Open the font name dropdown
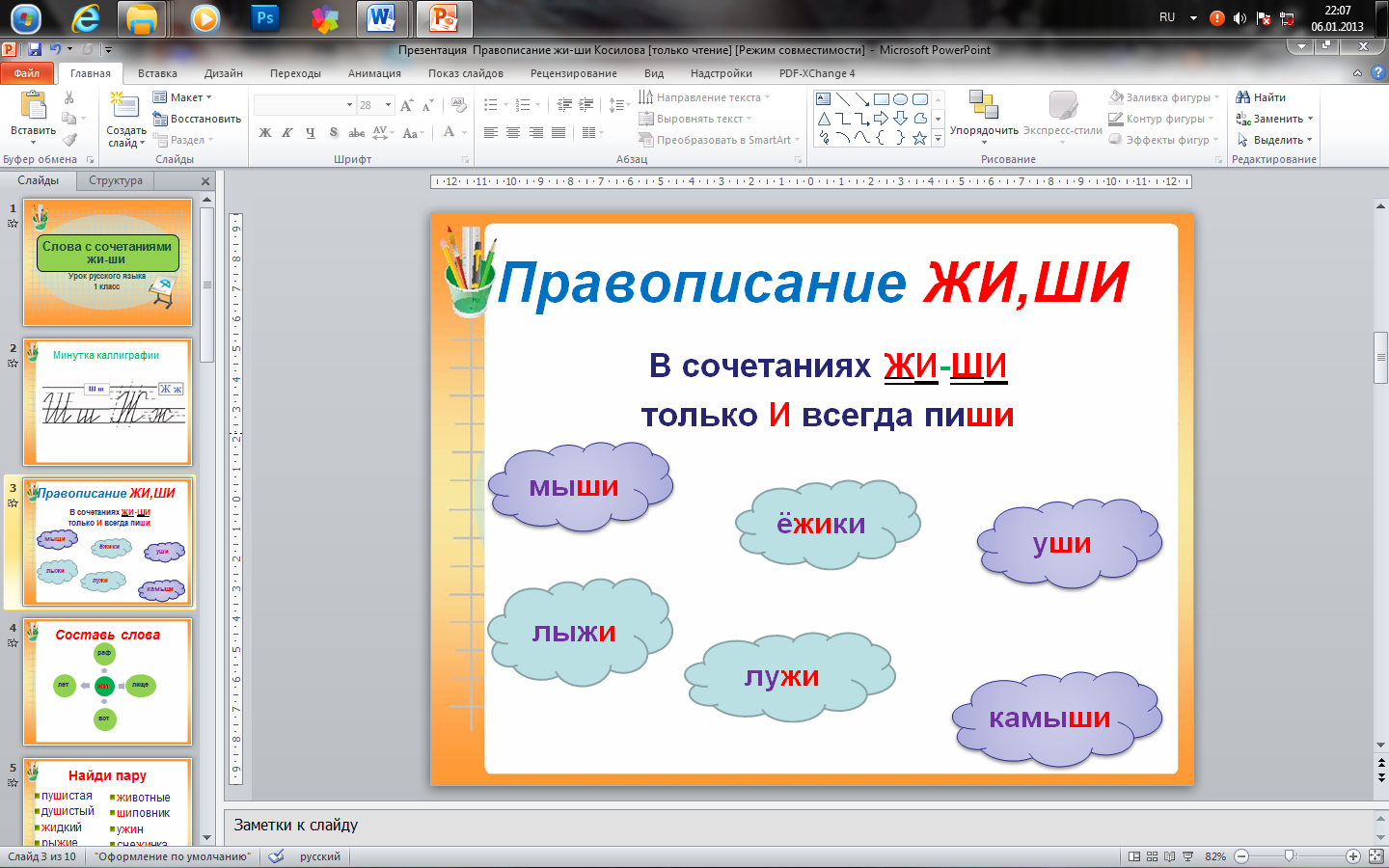 [x=349, y=105]
